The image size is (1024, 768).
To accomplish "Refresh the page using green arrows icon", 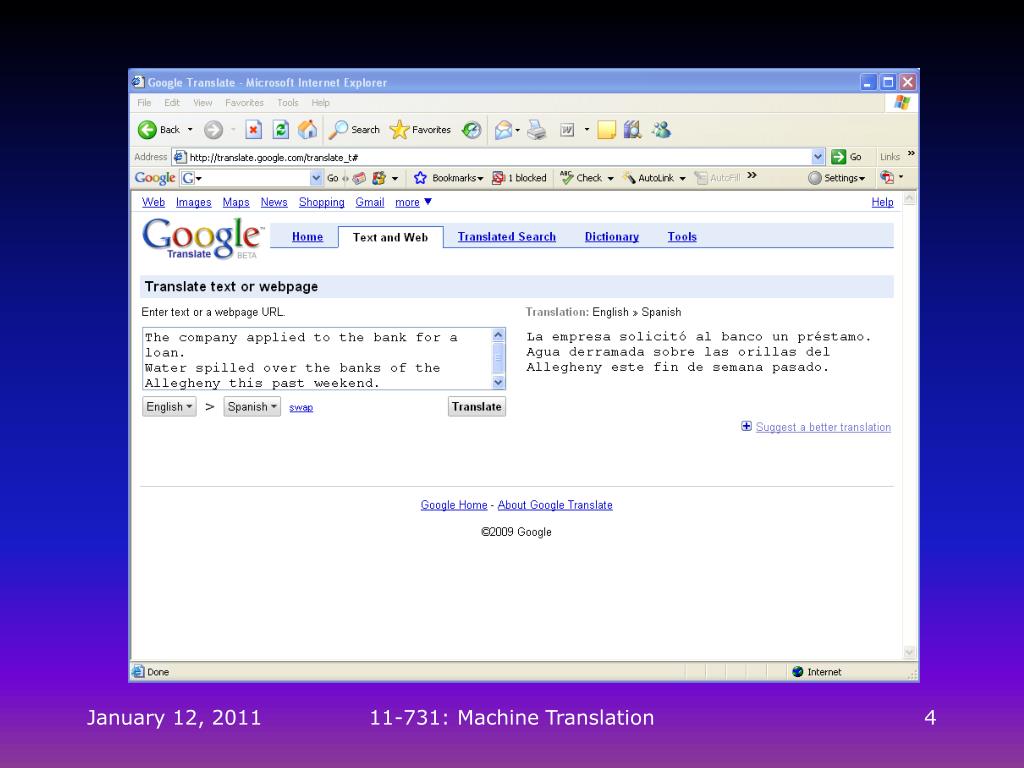I will tap(281, 130).
